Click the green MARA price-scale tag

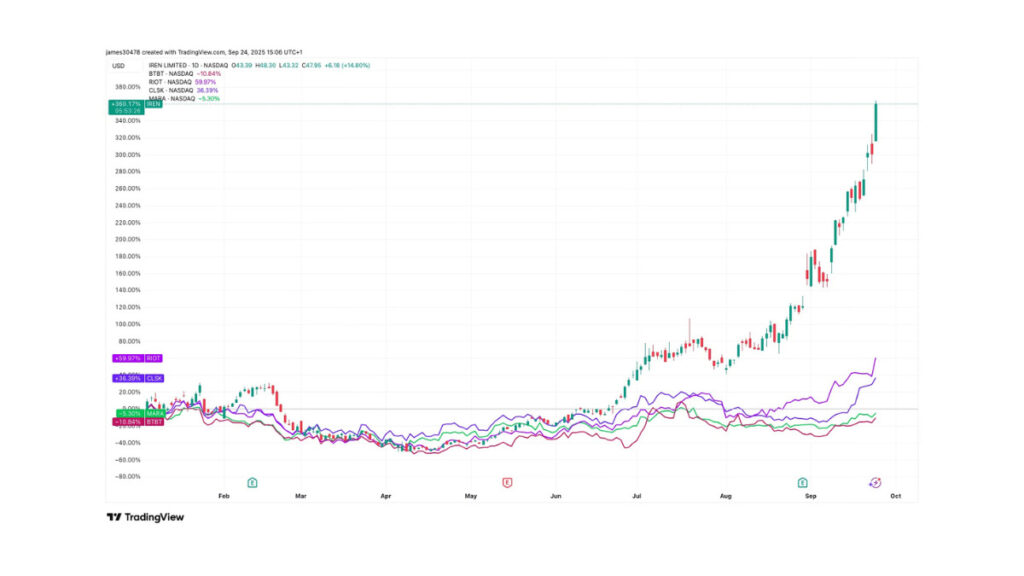(x=139, y=413)
